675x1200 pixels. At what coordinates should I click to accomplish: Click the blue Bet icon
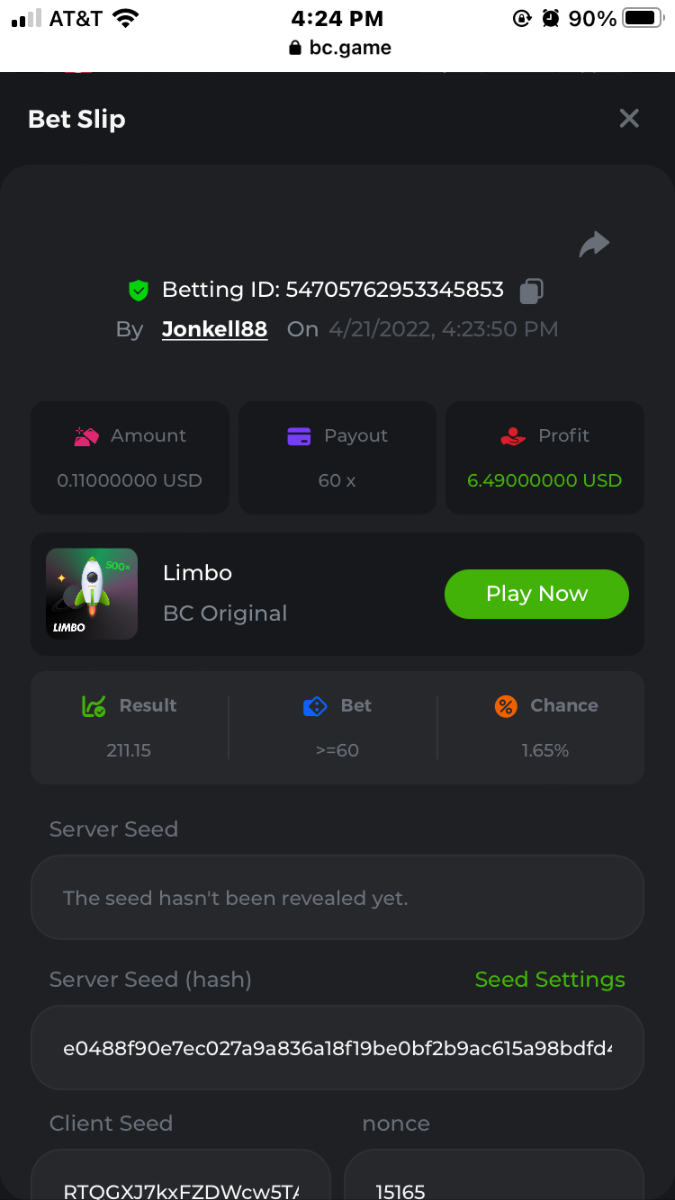pos(315,706)
